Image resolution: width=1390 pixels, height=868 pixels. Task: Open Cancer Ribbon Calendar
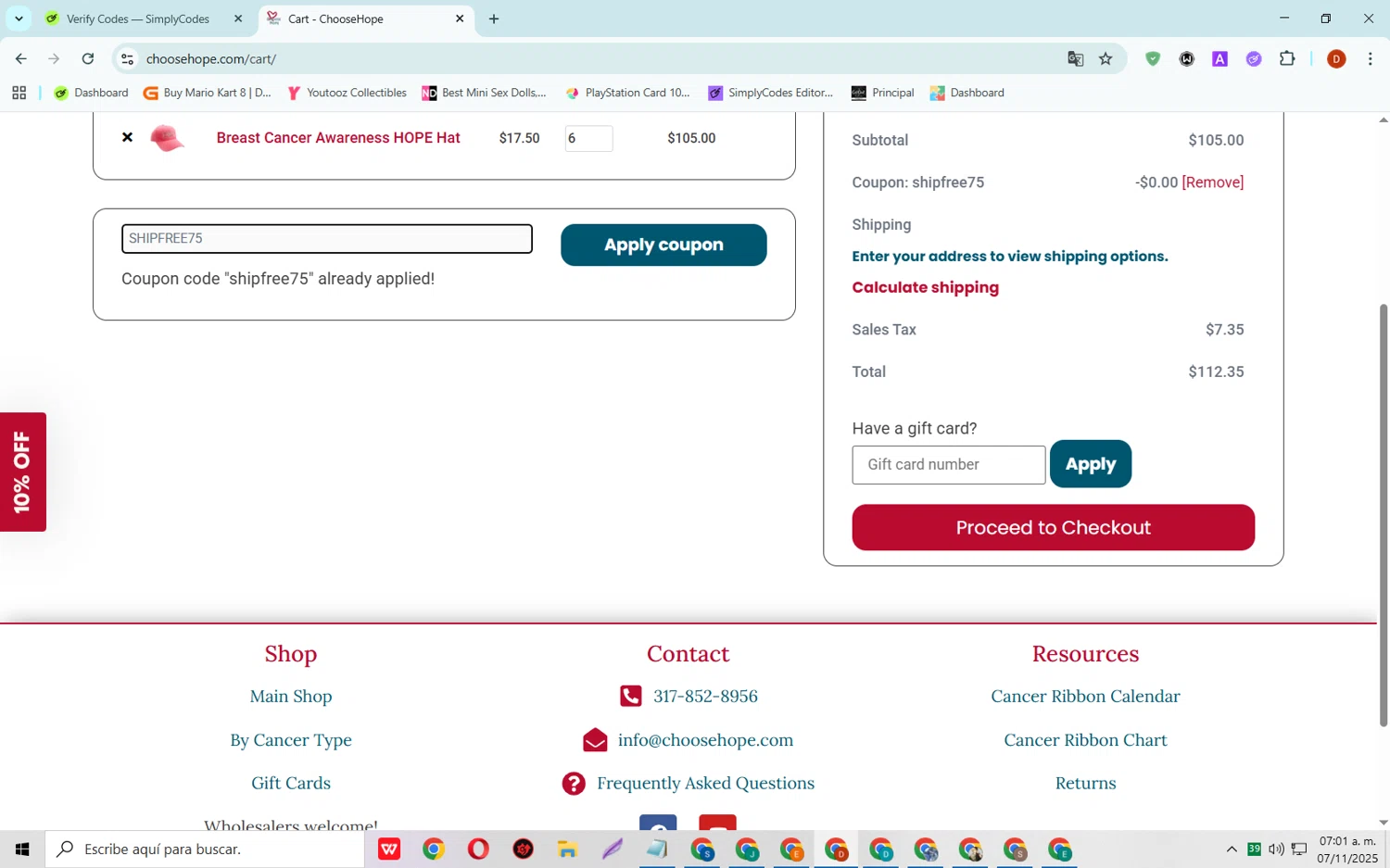(x=1085, y=697)
